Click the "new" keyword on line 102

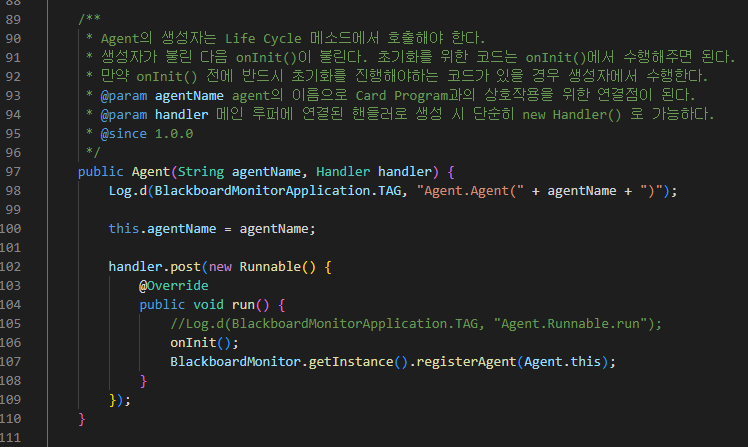(220, 267)
